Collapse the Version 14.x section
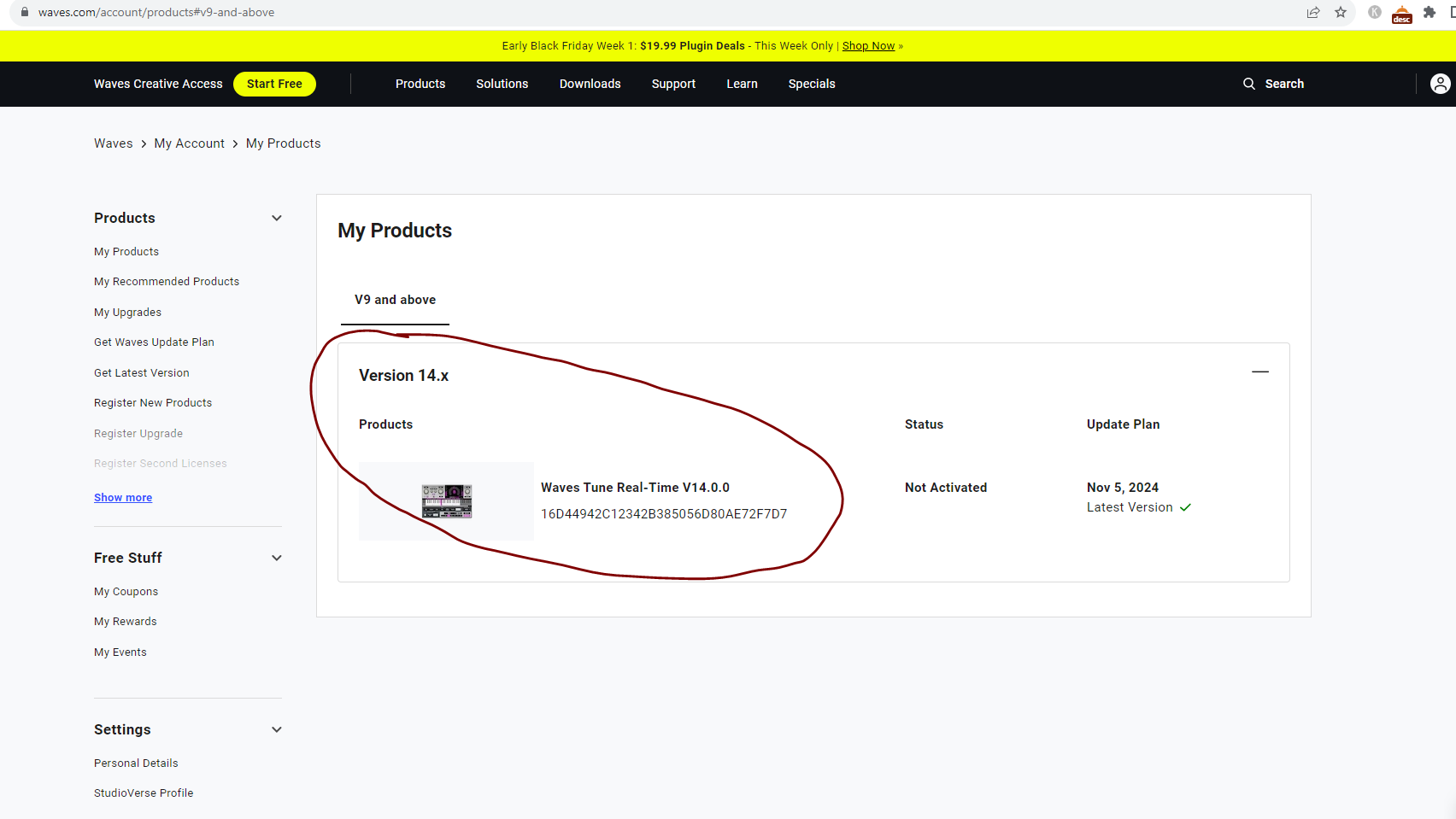 1259,371
